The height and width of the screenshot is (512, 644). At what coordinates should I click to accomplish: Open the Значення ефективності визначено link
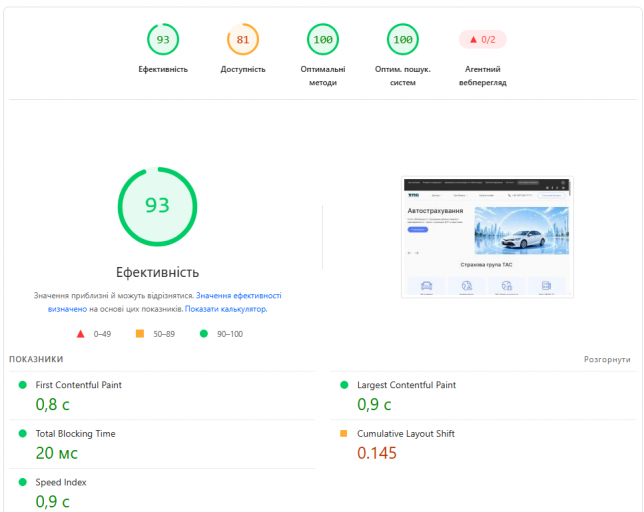(x=164, y=302)
